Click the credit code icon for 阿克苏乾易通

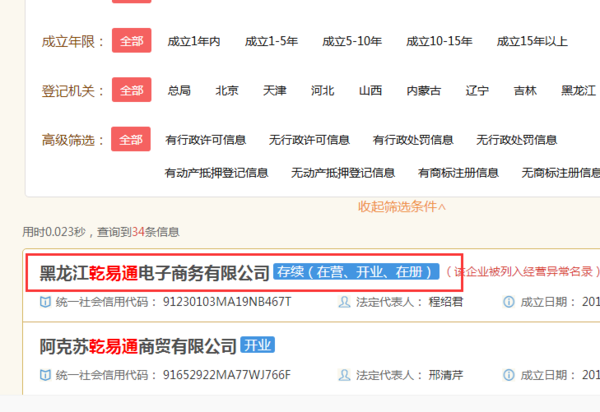pyautogui.click(x=45, y=375)
